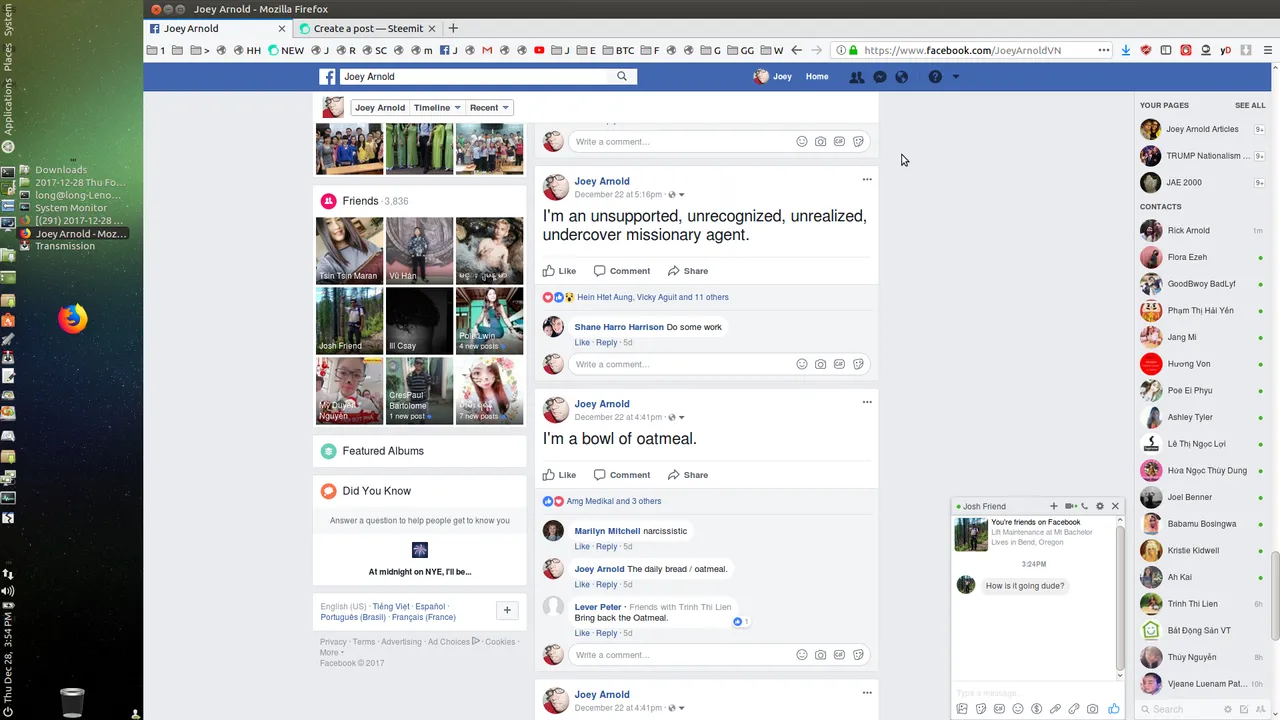1280x720 pixels.
Task: Attach a photo to the missionary post comment box
Action: pos(821,364)
